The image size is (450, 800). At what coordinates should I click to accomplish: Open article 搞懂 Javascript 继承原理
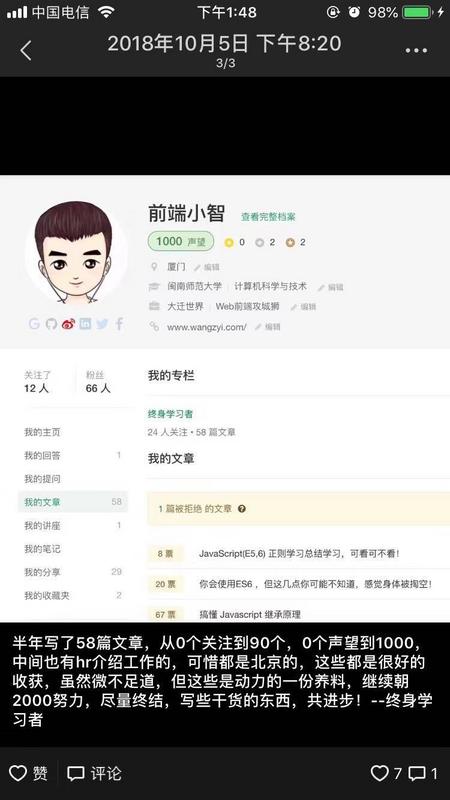tap(250, 614)
